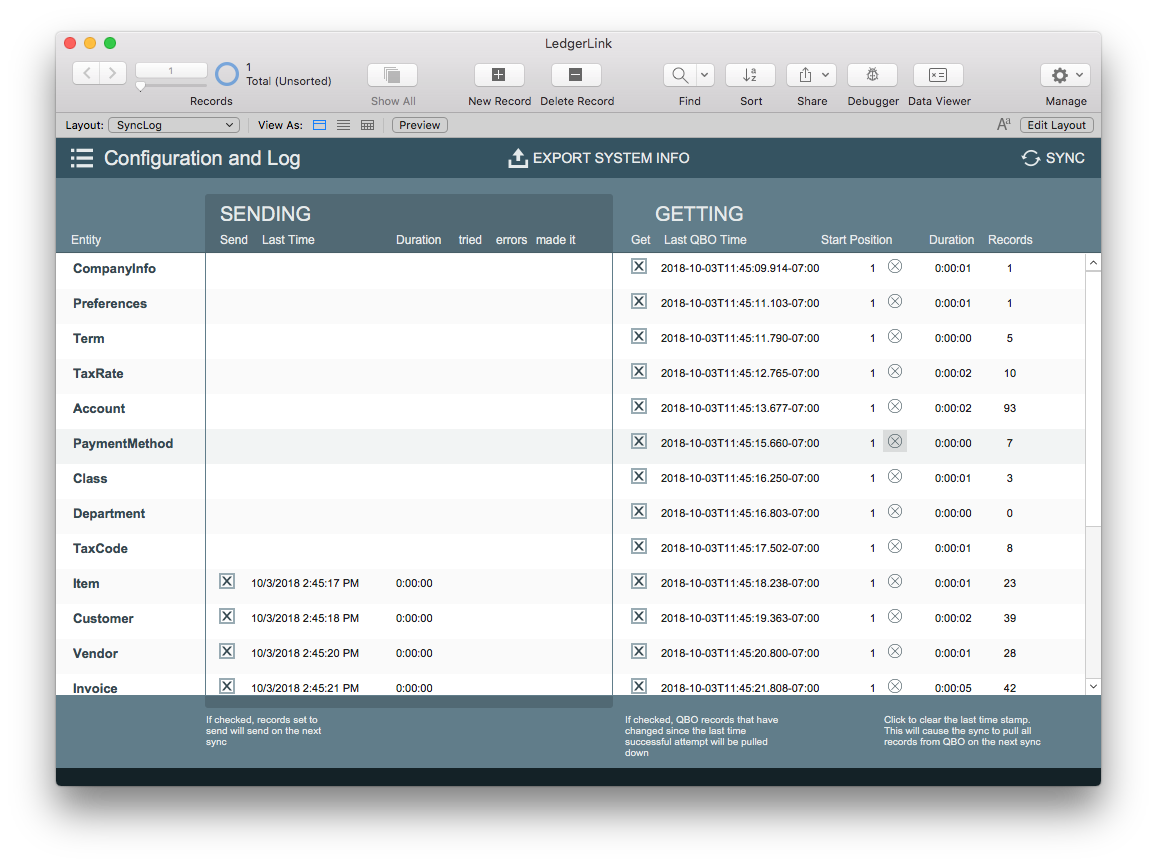
Task: Click the record number field
Action: [x=171, y=71]
